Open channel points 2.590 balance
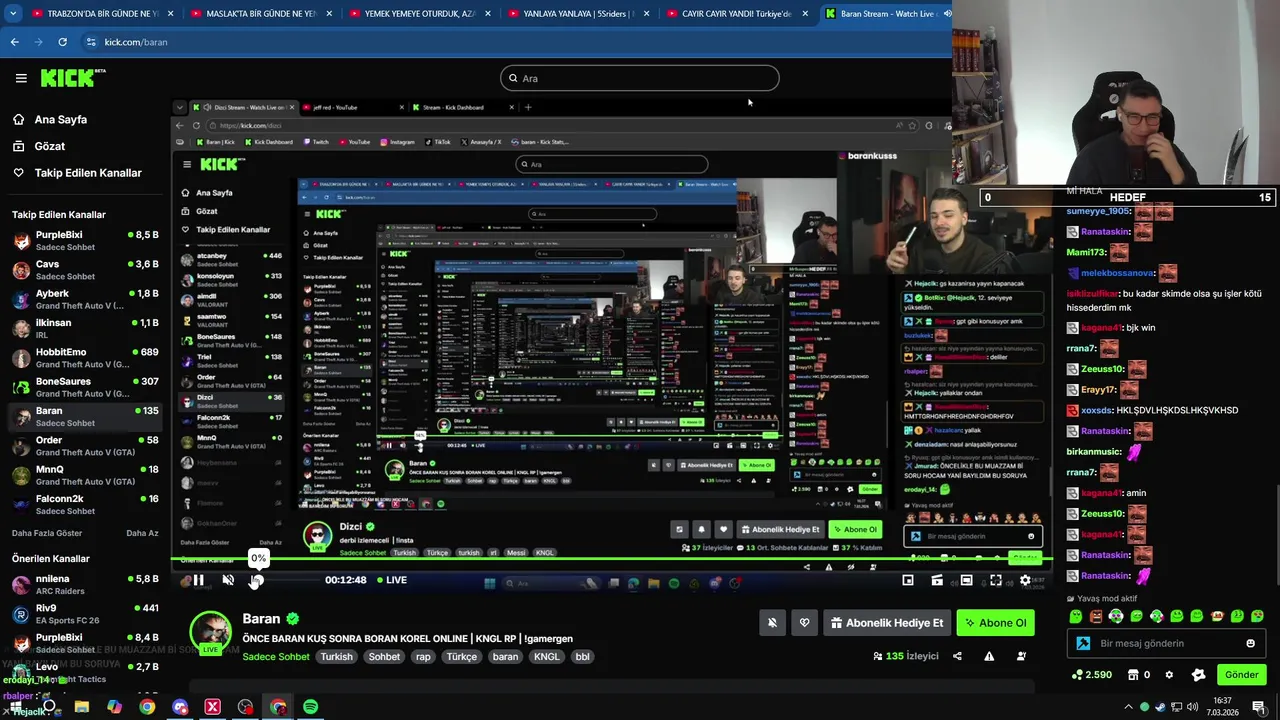Viewport: 1280px width, 720px height. (x=1091, y=675)
